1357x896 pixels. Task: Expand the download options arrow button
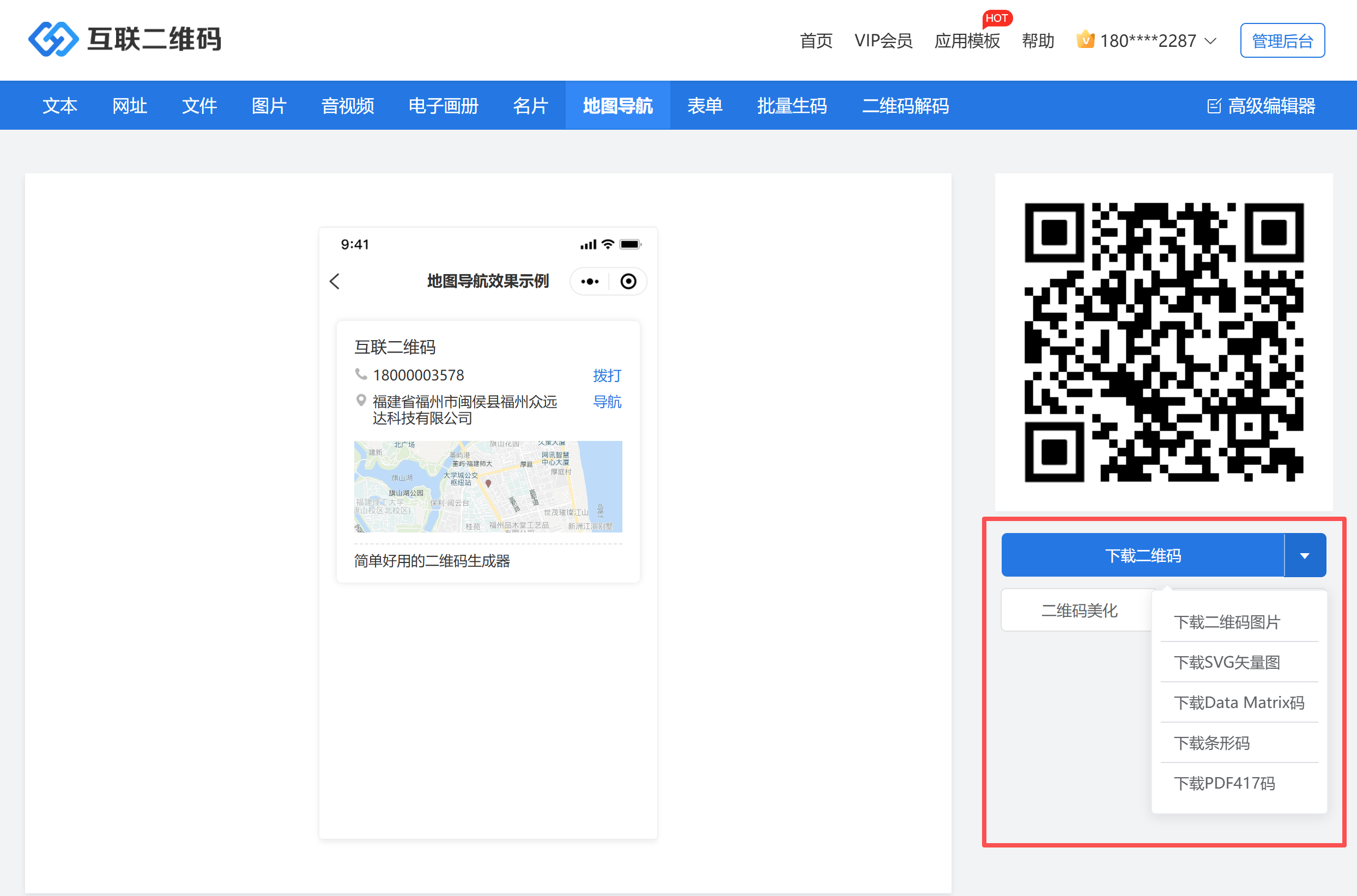click(x=1305, y=555)
